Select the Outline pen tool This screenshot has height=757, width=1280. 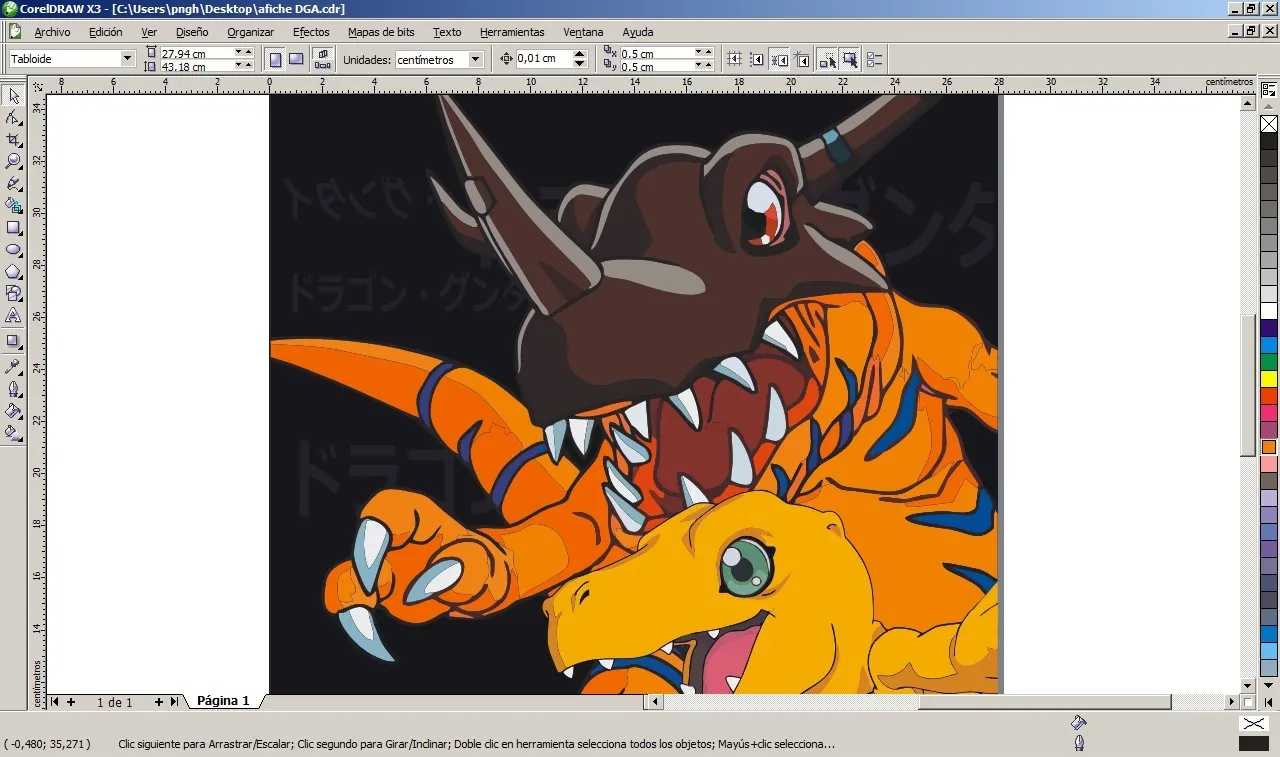click(x=13, y=389)
